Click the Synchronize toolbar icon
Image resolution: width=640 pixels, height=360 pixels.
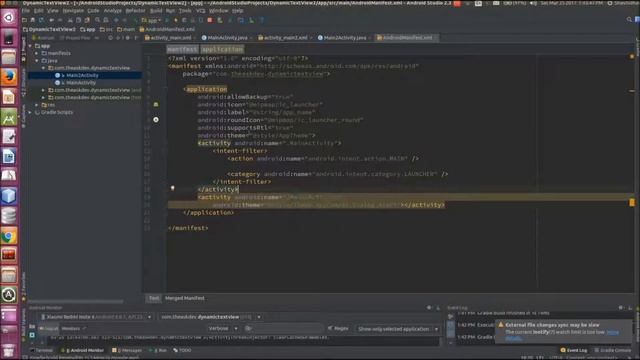pyautogui.click(x=41, y=20)
